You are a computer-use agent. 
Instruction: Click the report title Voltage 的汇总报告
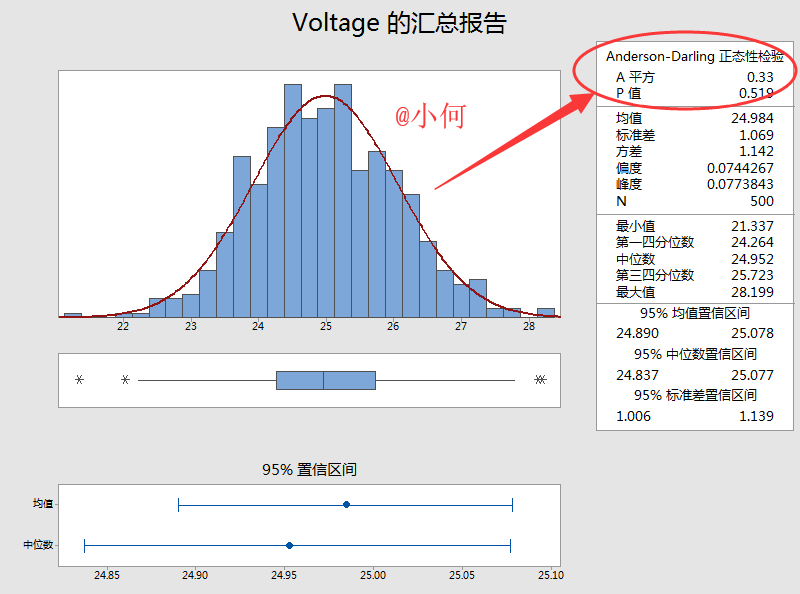click(399, 22)
